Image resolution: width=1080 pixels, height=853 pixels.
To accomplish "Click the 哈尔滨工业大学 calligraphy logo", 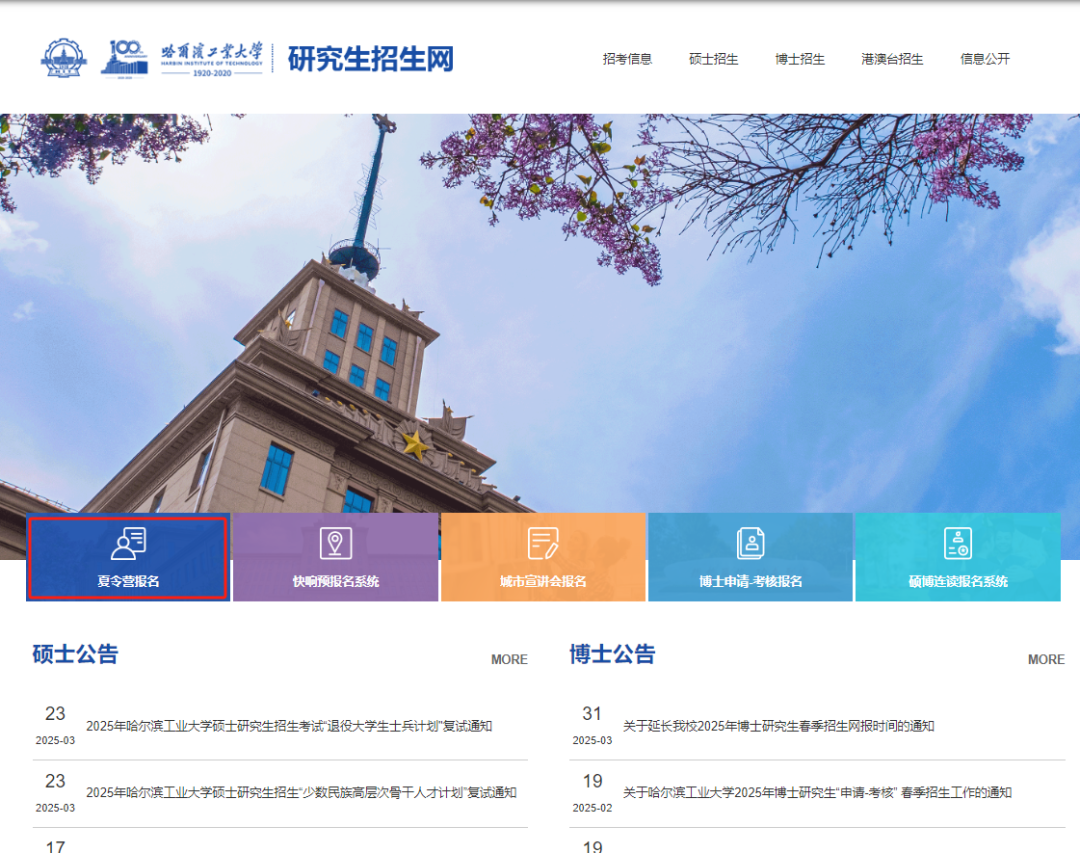I will click(x=211, y=59).
